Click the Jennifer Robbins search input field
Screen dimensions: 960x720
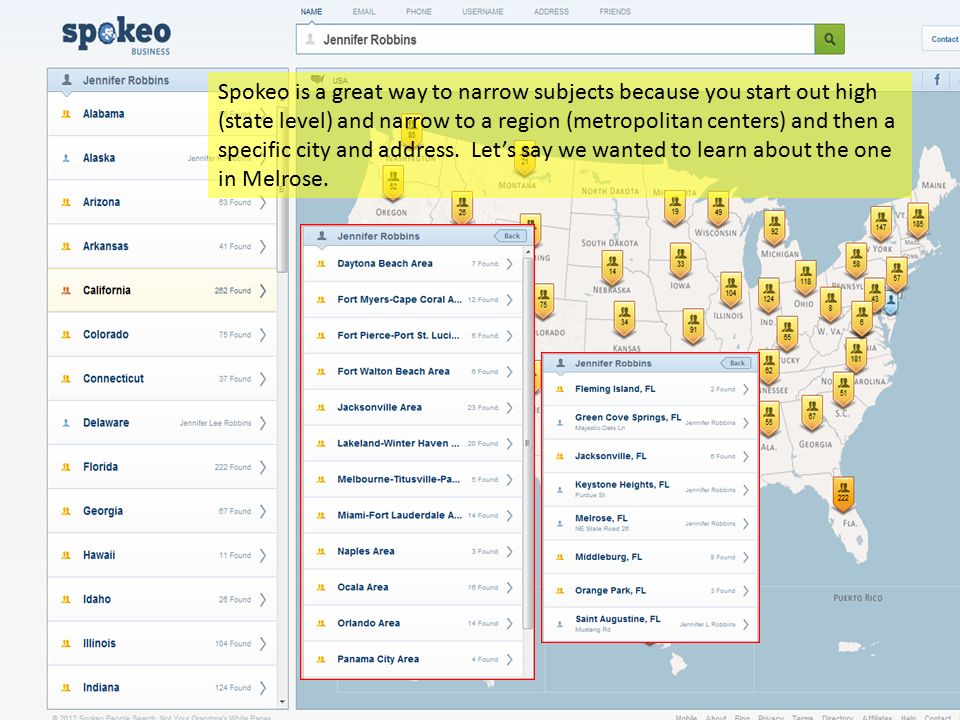coord(555,39)
